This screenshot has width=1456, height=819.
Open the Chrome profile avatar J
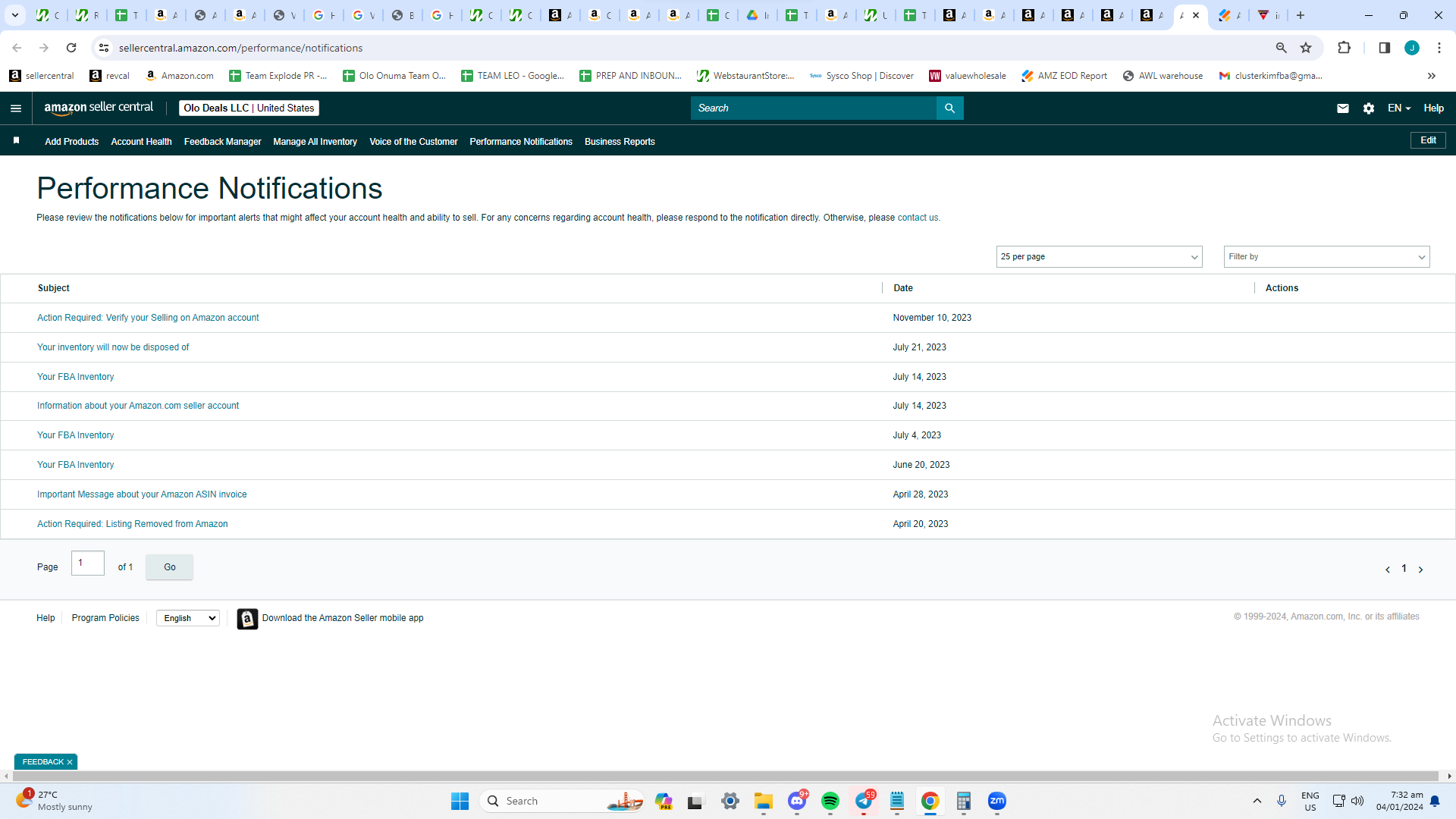[x=1412, y=48]
